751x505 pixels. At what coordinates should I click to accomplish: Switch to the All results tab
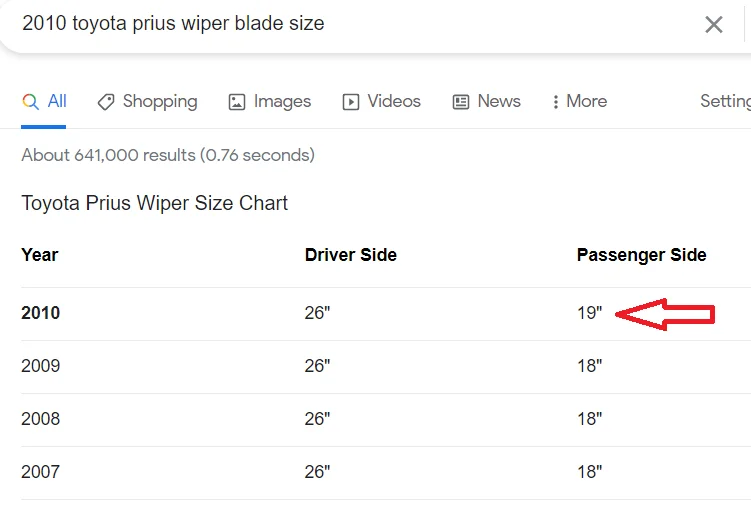[56, 102]
